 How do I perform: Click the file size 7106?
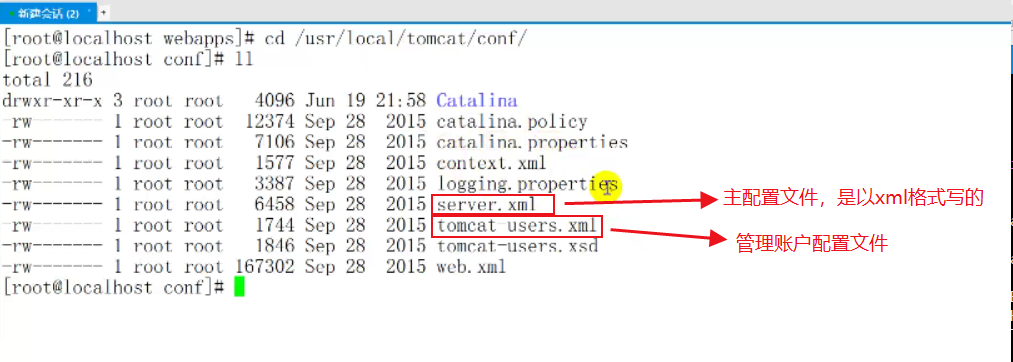[275, 142]
